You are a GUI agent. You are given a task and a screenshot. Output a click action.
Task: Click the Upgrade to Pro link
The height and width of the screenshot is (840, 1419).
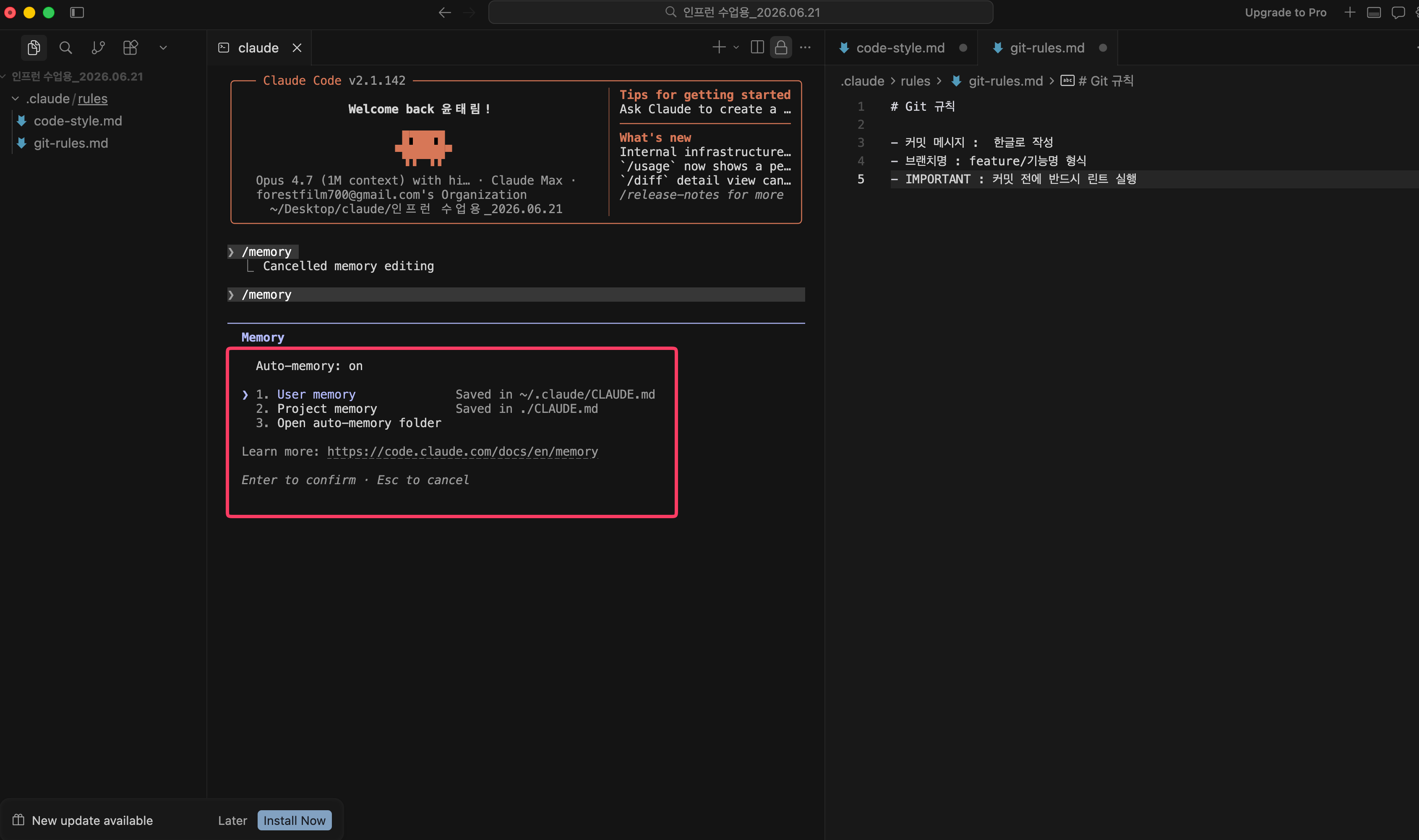pyautogui.click(x=1286, y=13)
